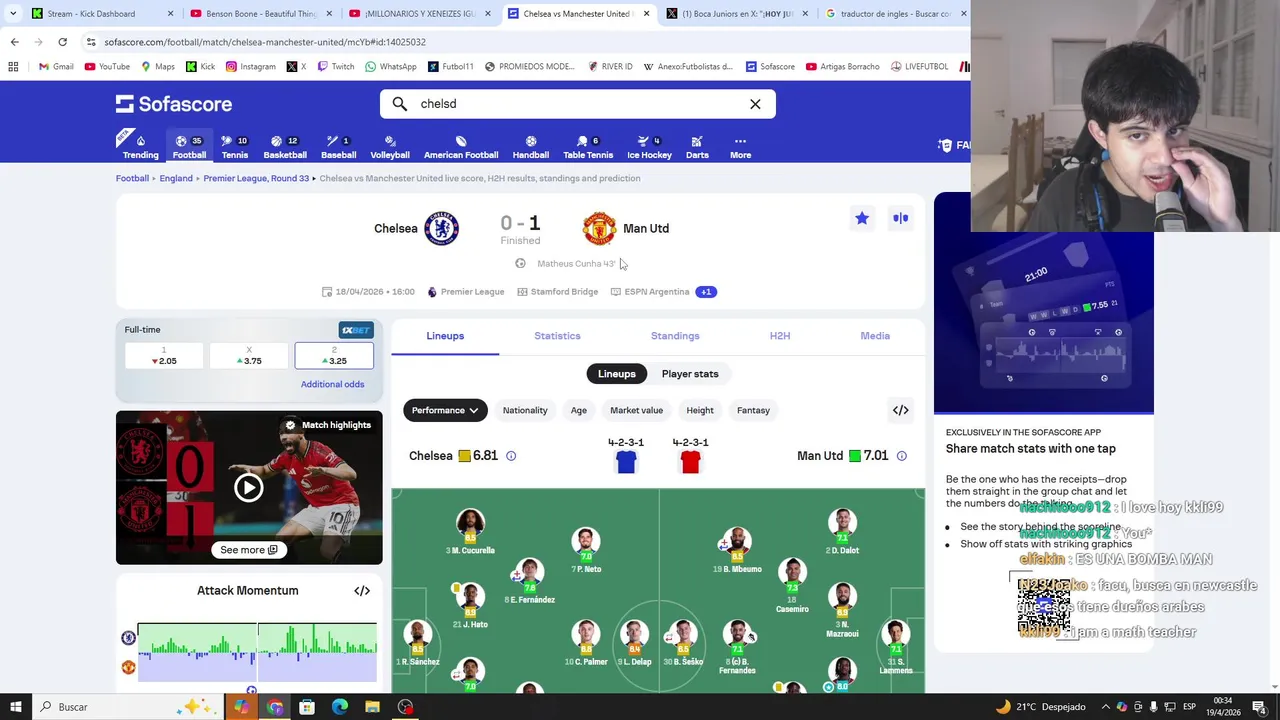Viewport: 1280px width, 720px height.
Task: Open the England breadcrumb link
Action: click(176, 178)
